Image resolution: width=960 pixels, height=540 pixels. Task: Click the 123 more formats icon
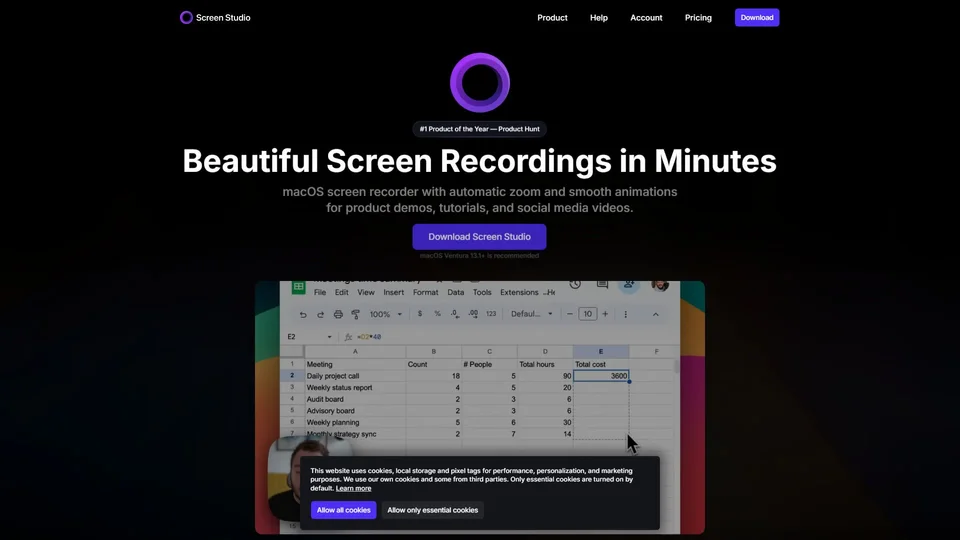491,313
